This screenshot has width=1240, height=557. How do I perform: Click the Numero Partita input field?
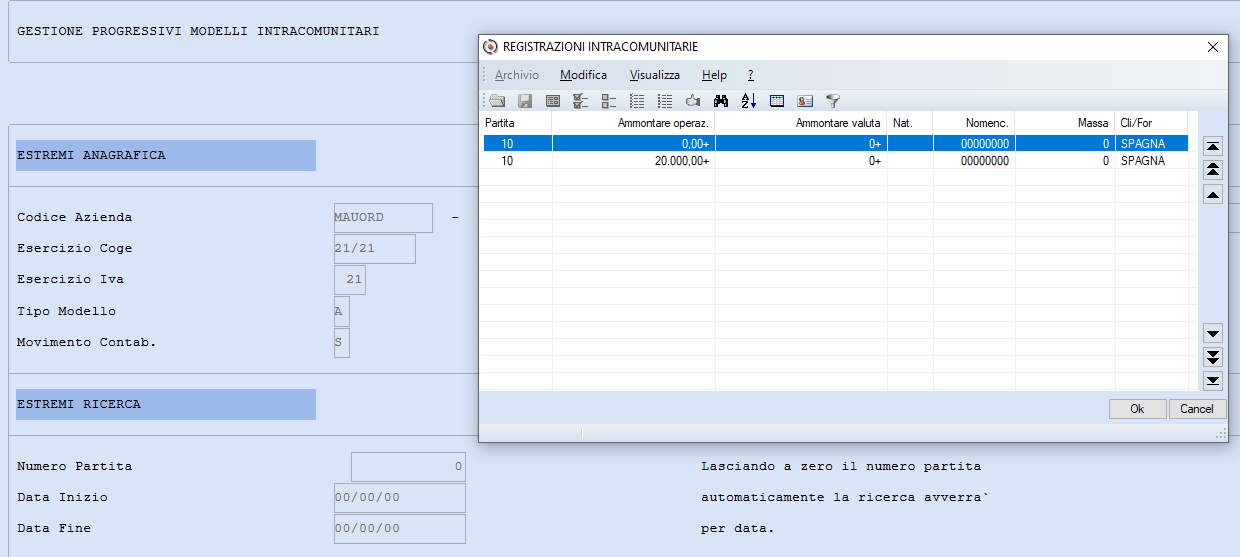pos(408,467)
